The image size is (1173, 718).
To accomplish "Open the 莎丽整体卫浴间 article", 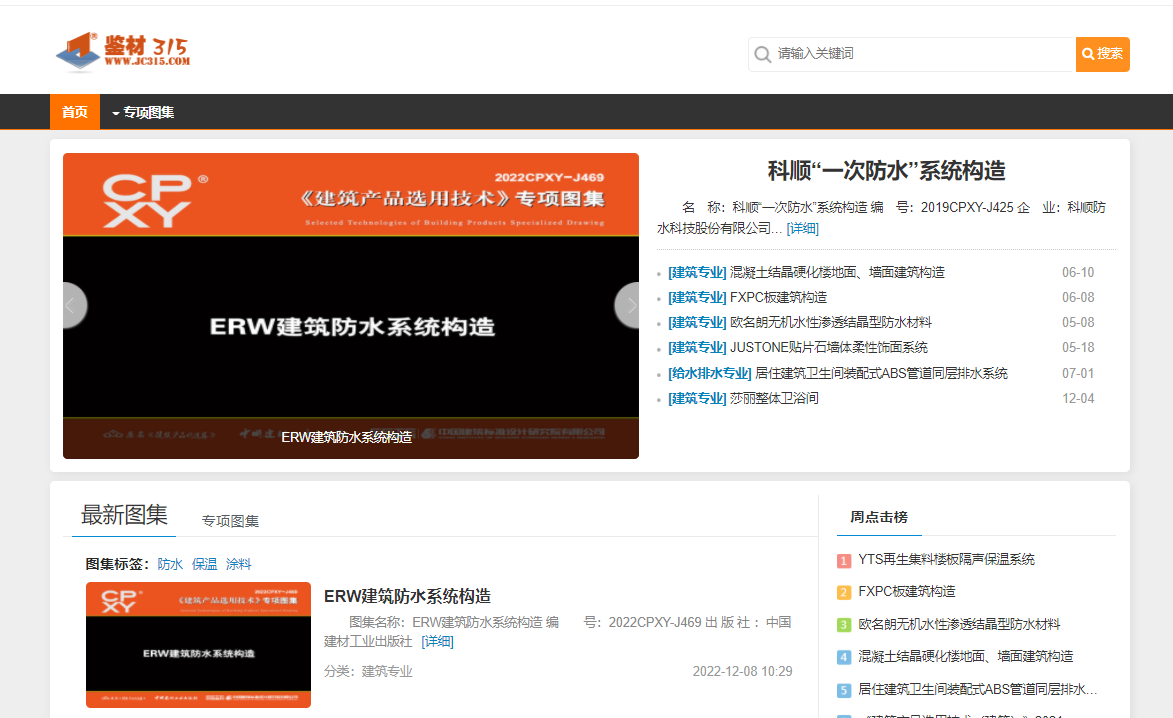I will (x=774, y=399).
